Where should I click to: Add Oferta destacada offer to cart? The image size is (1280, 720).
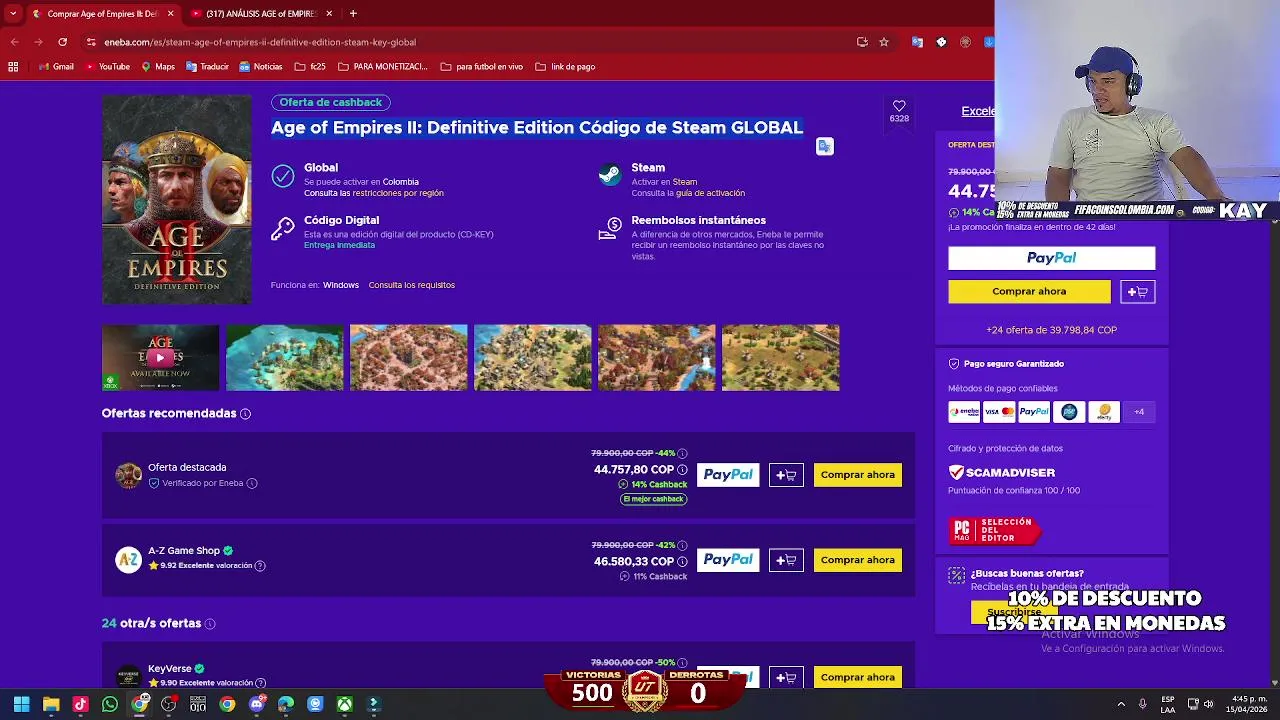786,475
